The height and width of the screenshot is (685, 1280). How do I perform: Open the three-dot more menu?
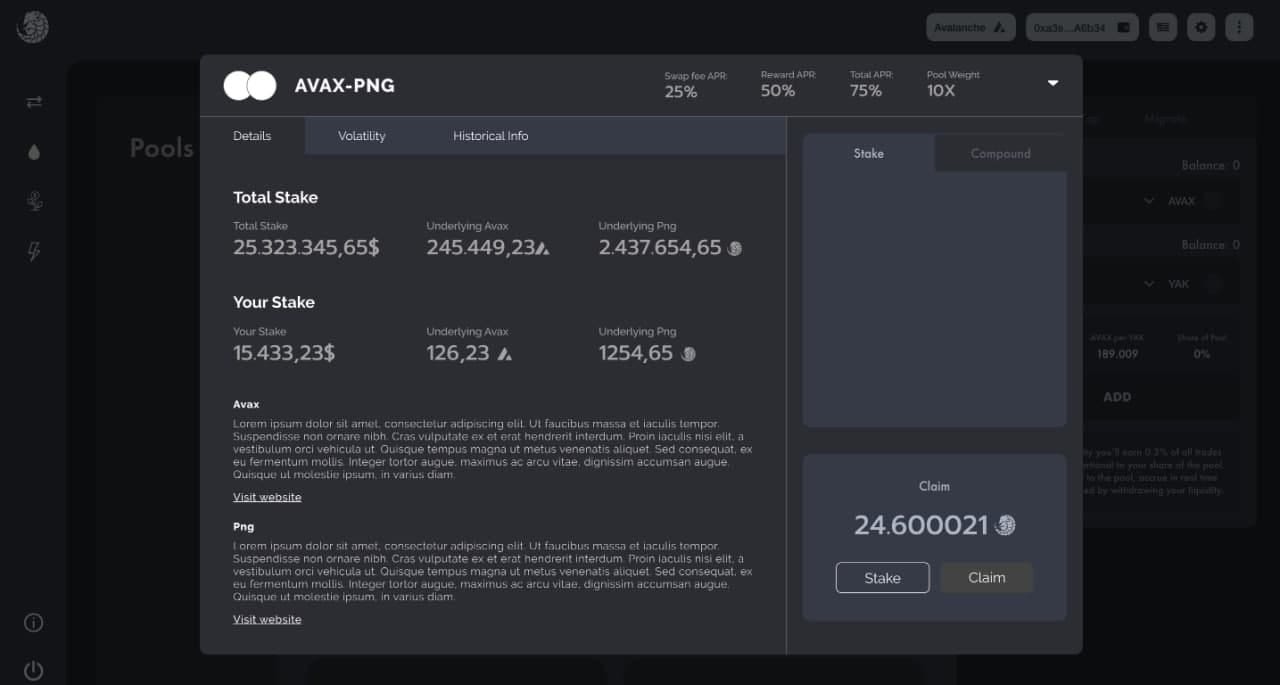1239,27
